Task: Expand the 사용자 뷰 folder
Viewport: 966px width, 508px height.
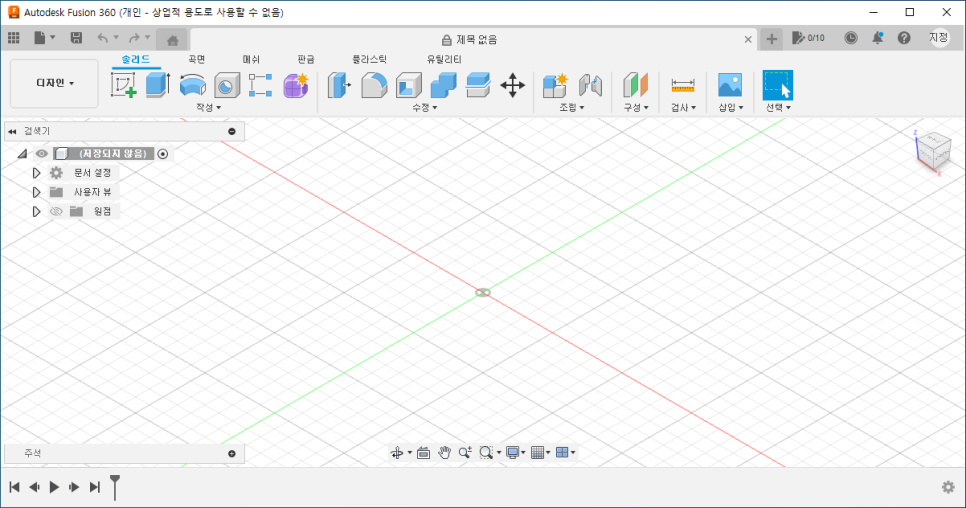Action: click(36, 192)
